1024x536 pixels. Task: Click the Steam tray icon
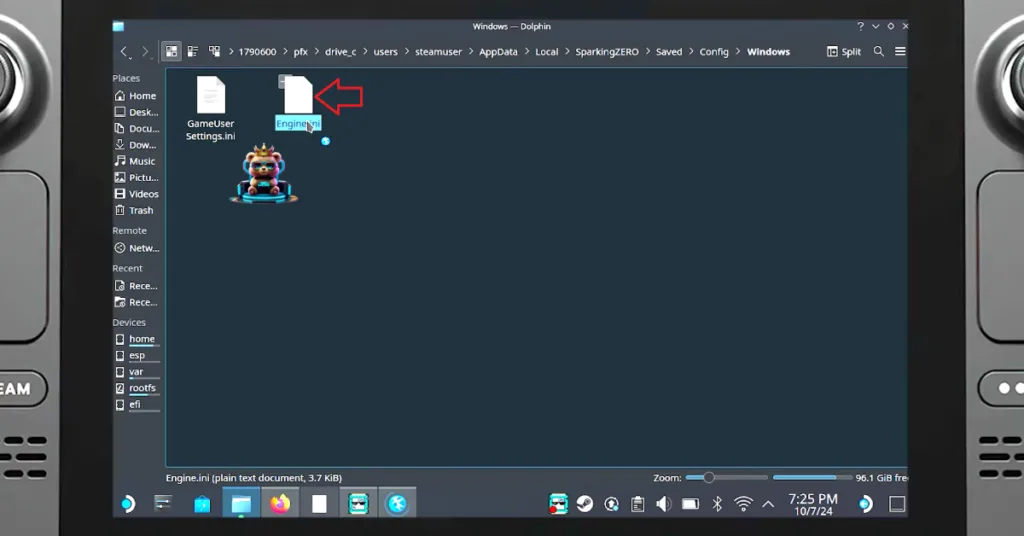coord(584,503)
